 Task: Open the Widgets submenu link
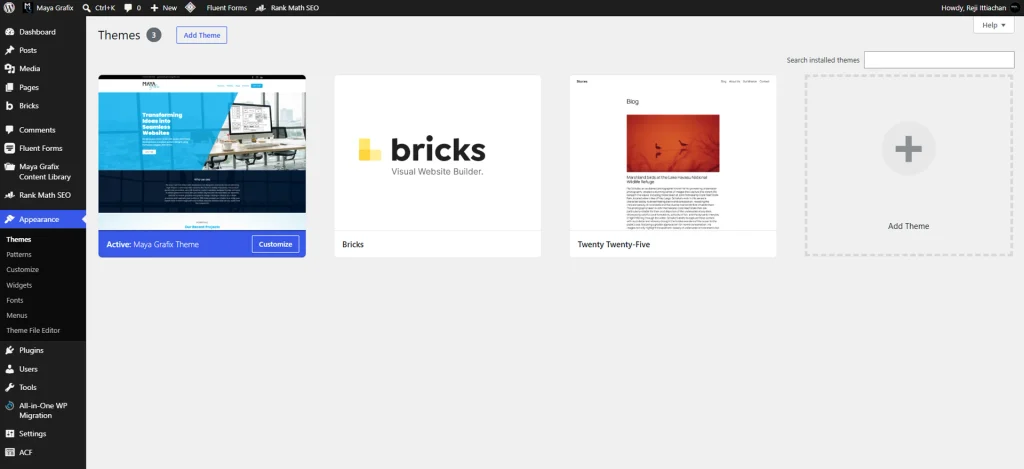[19, 285]
